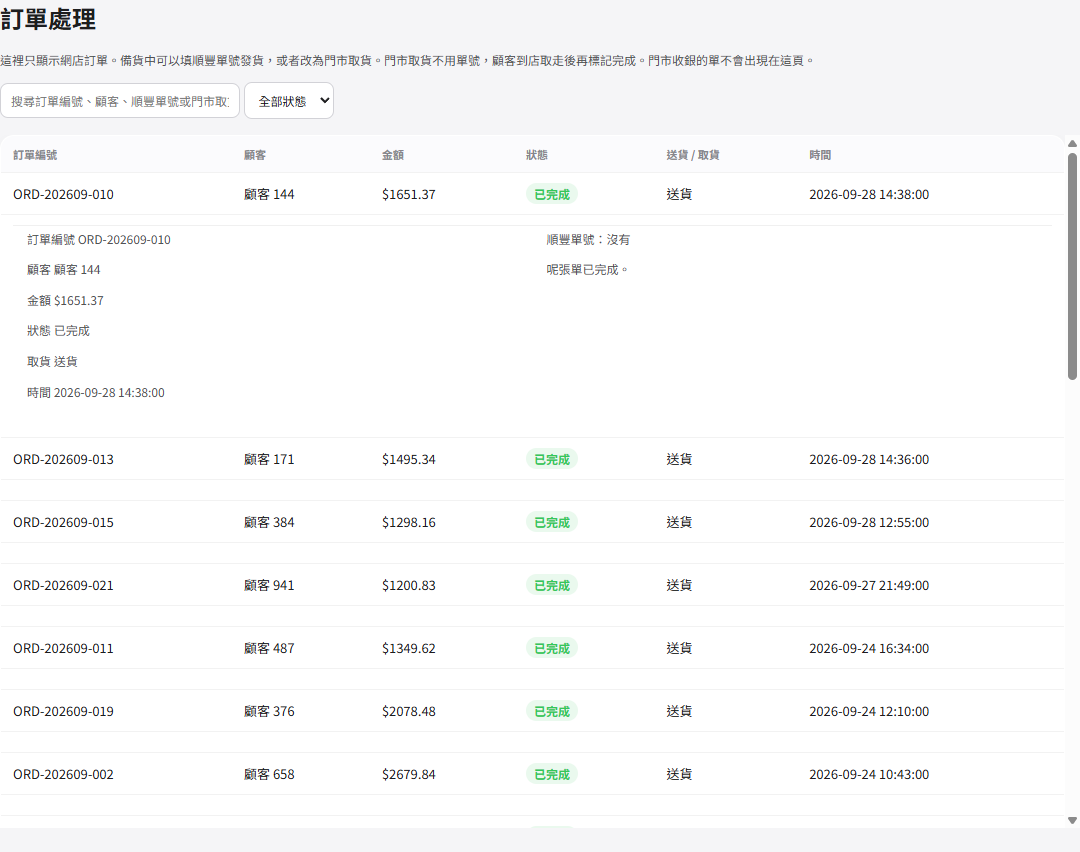Click 已完成 badge for 顧客 171

tap(552, 459)
